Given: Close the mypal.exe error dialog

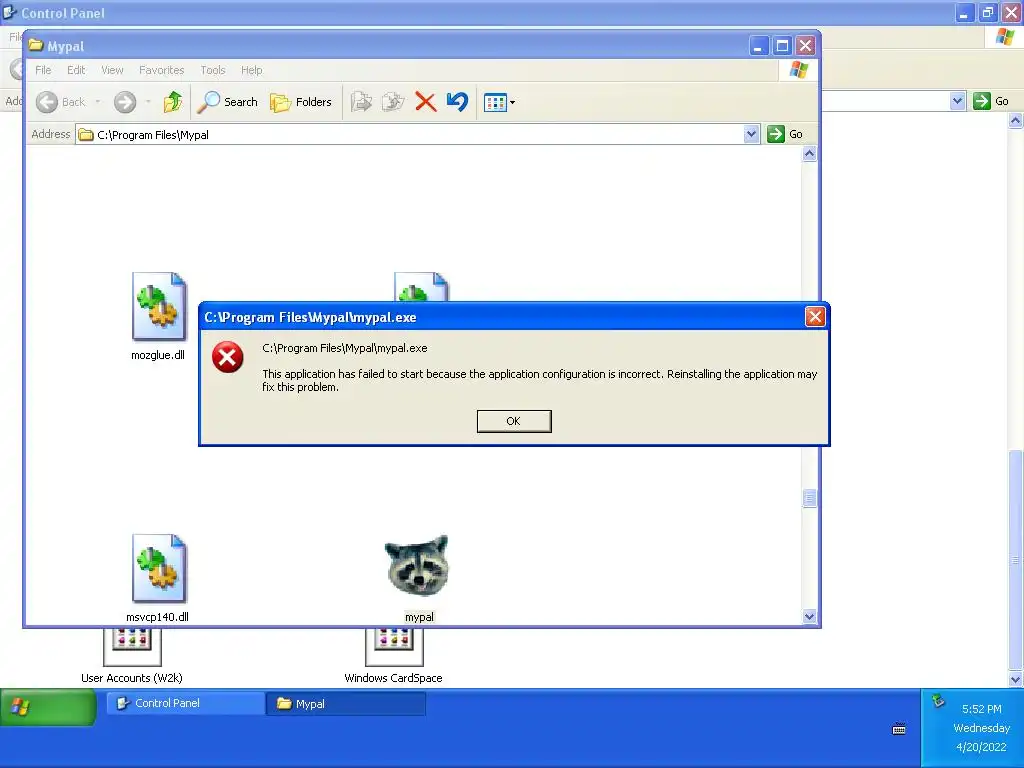Looking at the screenshot, I should (x=814, y=317).
